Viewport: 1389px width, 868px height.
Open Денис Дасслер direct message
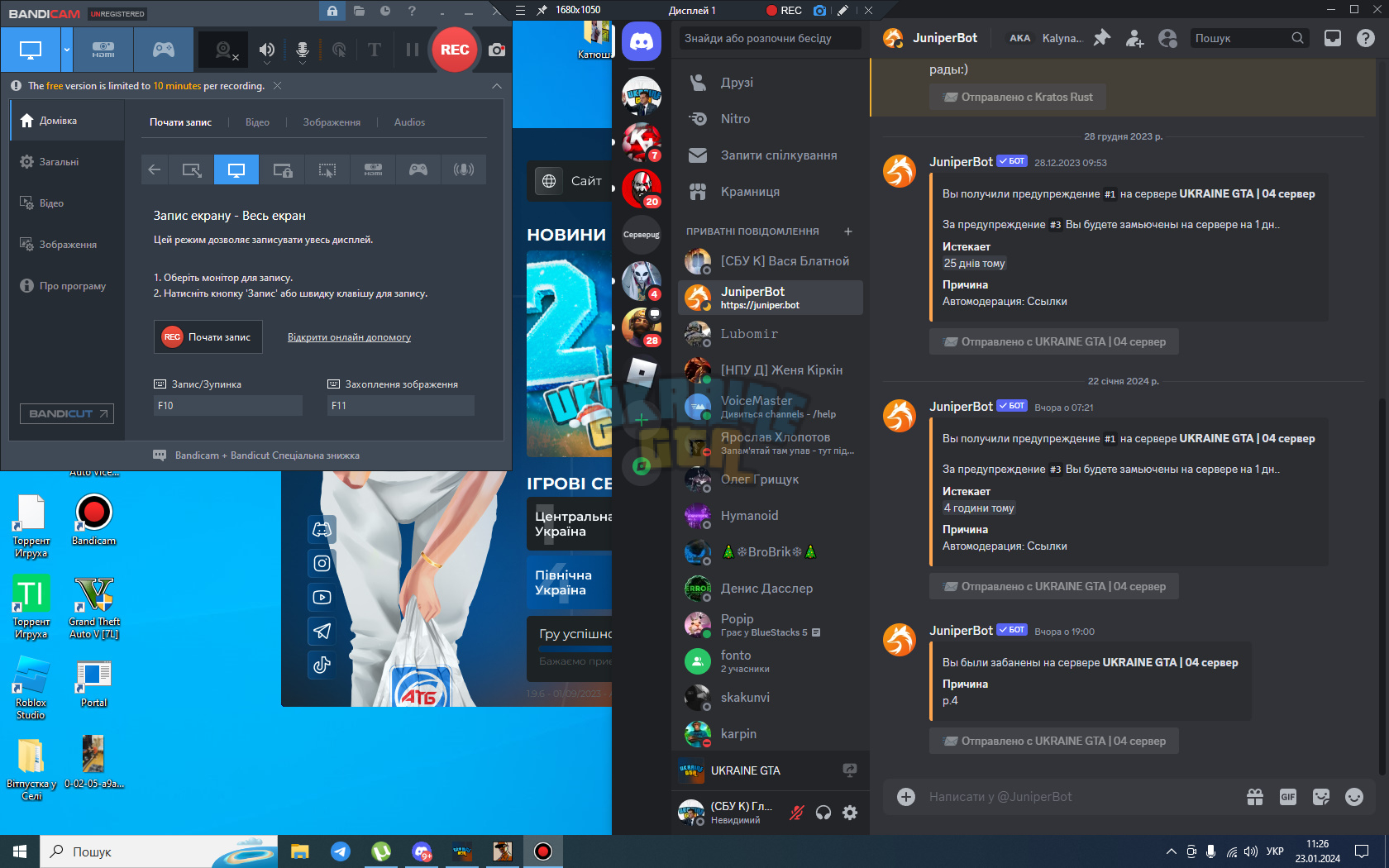pos(770,589)
